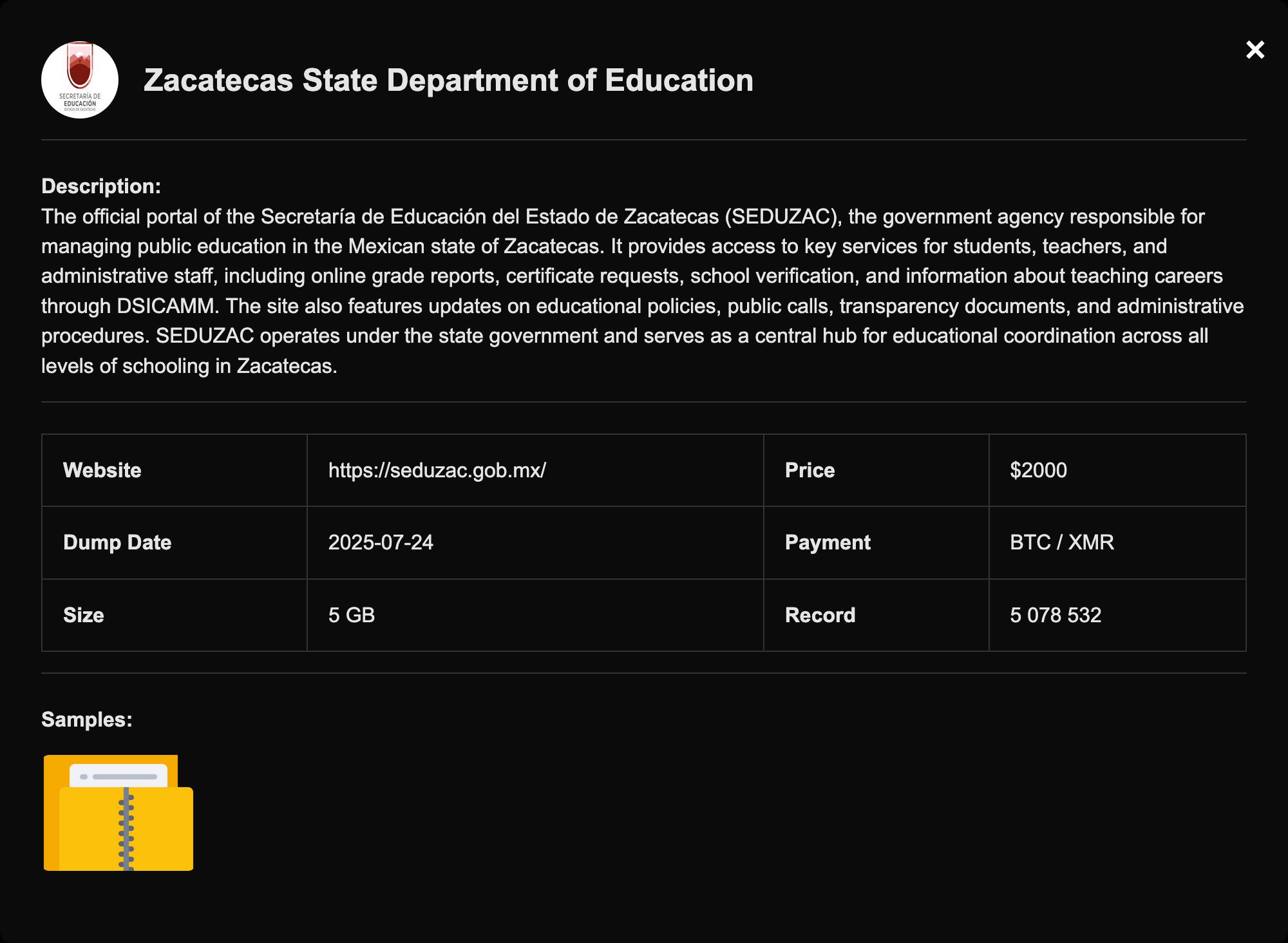Click the final description line 'levels of schooling'
The width and height of the screenshot is (1288, 943).
[189, 366]
